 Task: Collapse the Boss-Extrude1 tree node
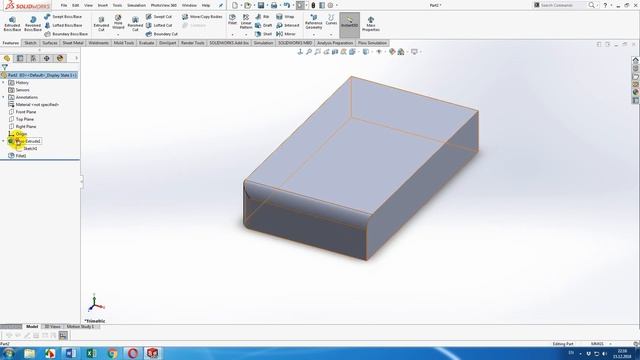pos(4,141)
